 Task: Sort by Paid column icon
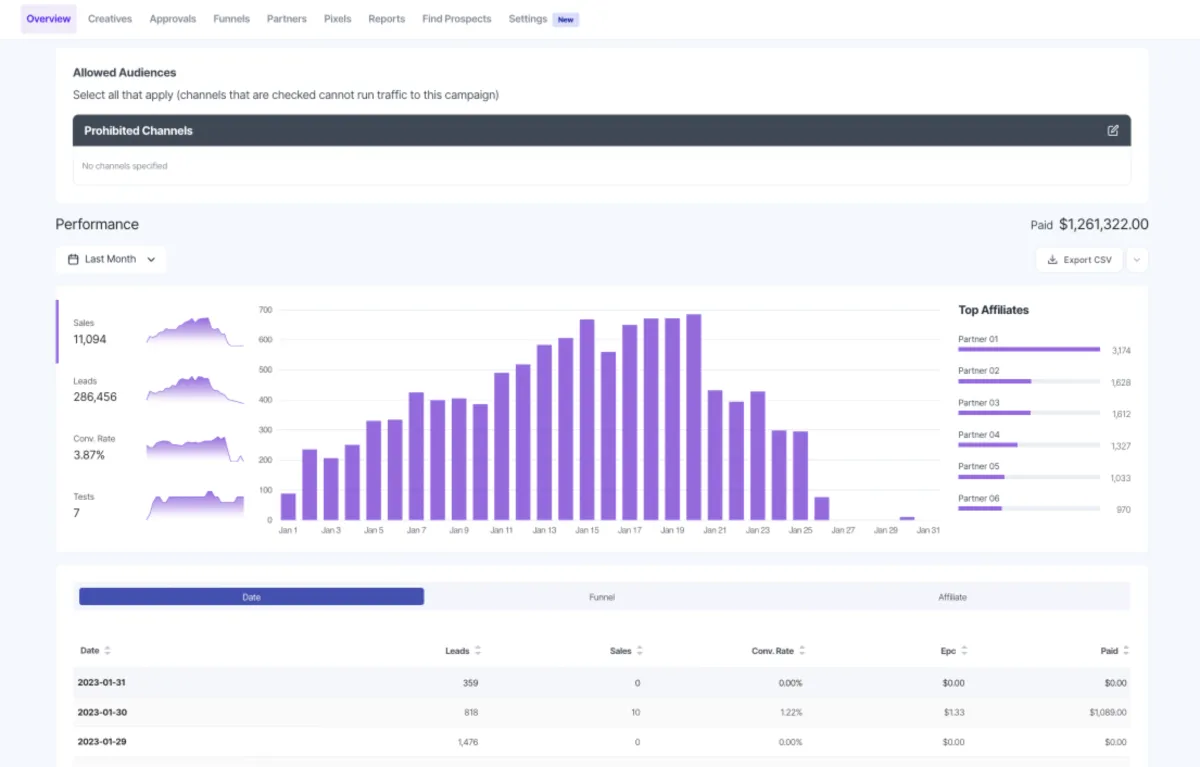(1127, 650)
